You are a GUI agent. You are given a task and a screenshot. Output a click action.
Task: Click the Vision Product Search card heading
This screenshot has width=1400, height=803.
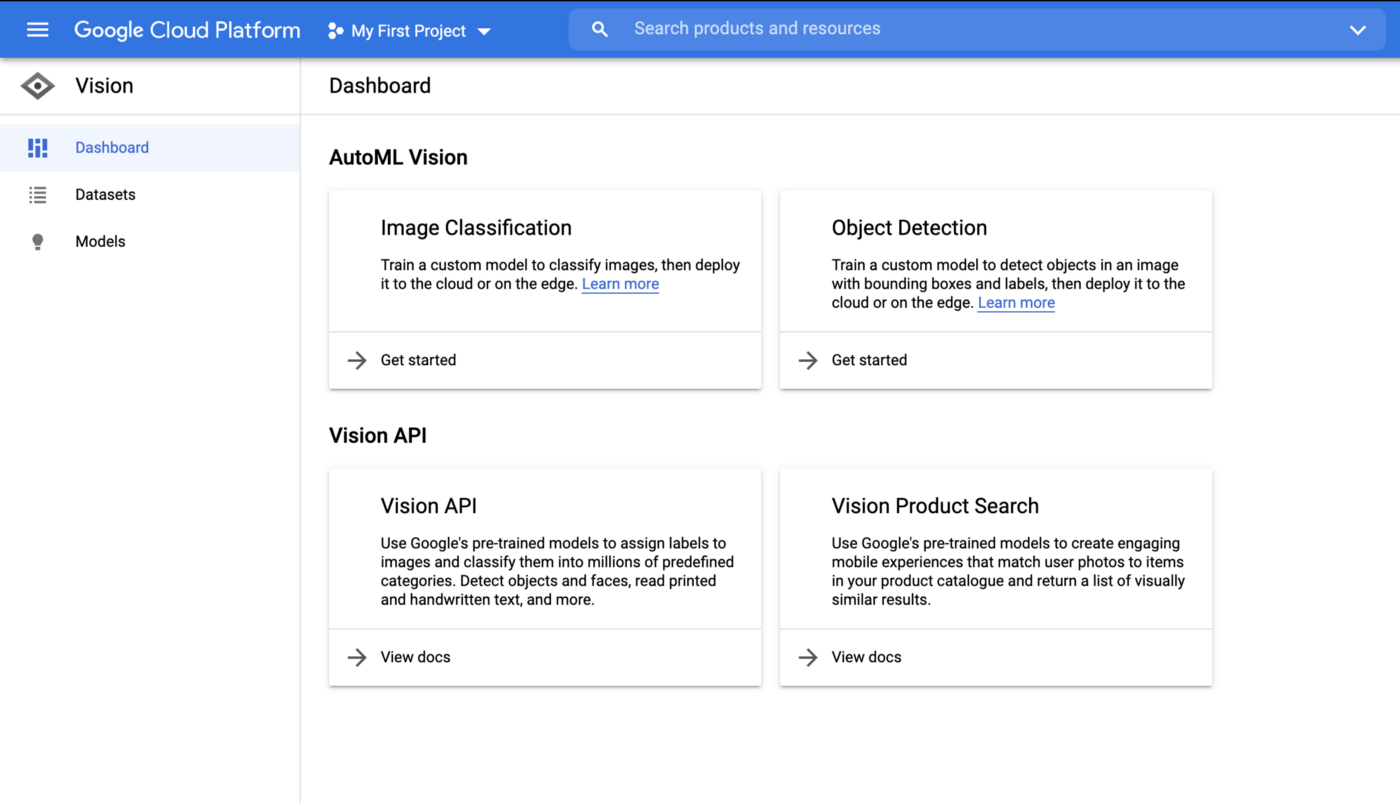pos(935,506)
